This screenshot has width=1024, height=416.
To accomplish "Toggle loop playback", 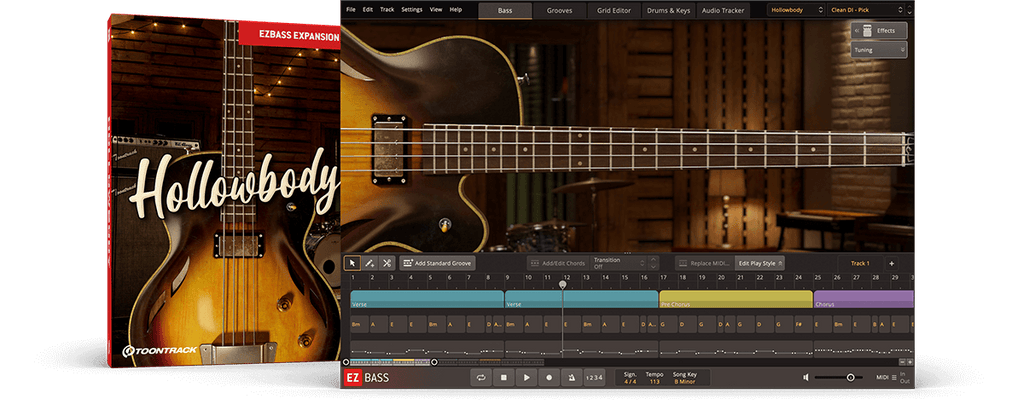I will (x=481, y=377).
